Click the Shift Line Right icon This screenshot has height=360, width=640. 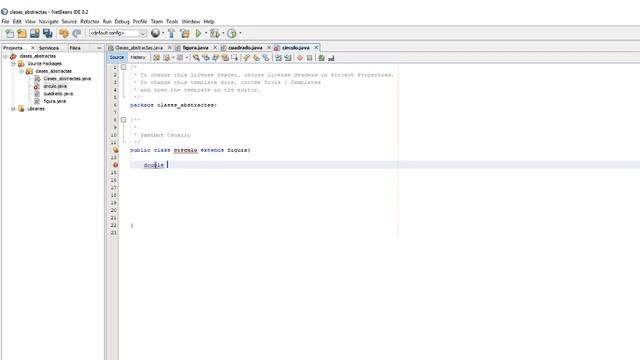(288, 58)
